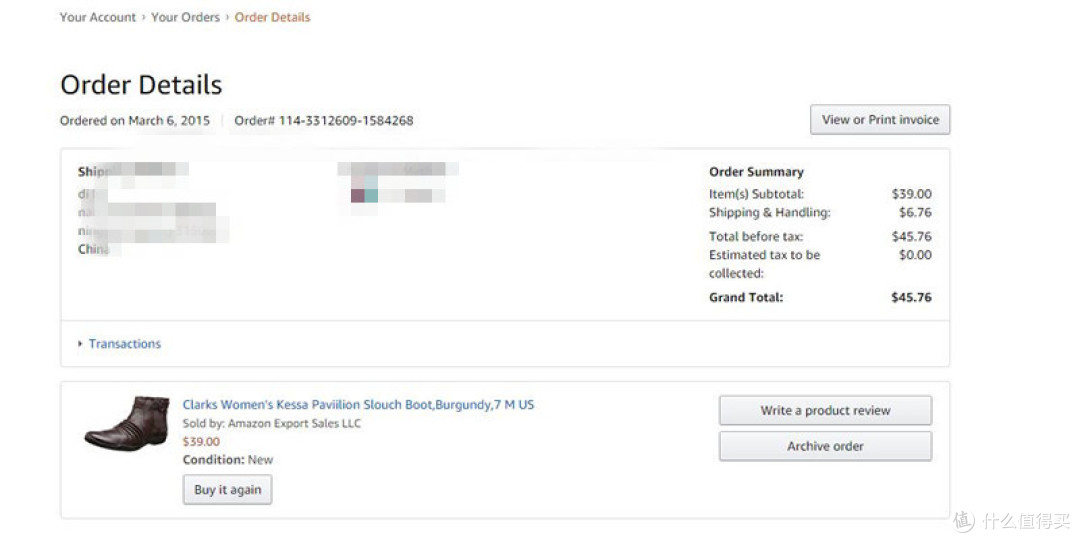Screen dimensions: 1080x543
Task: Click the Shipping & Handling $6.76 amount
Action: [x=915, y=212]
